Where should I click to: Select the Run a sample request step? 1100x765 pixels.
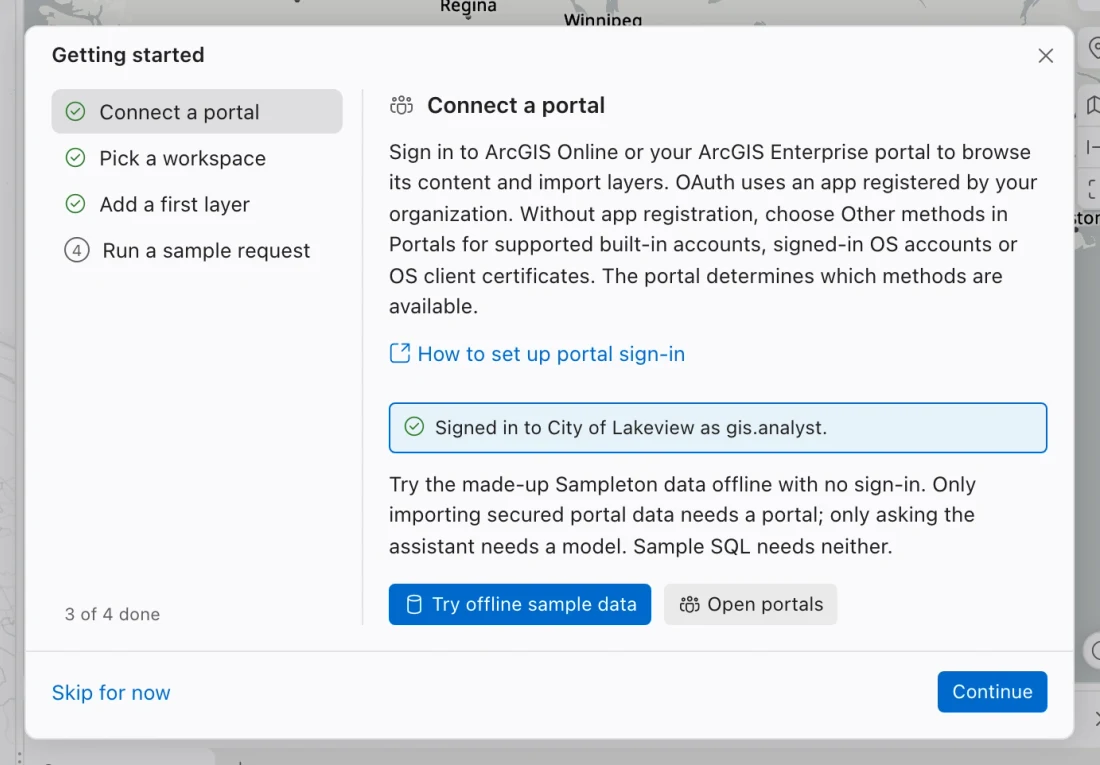pyautogui.click(x=196, y=251)
